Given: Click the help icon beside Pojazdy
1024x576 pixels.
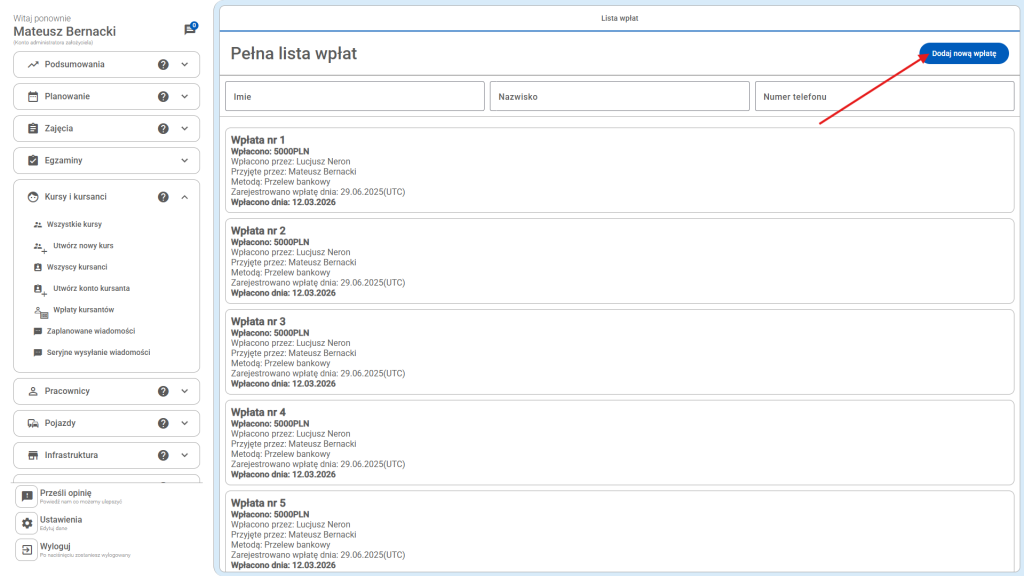Looking at the screenshot, I should click(163, 423).
